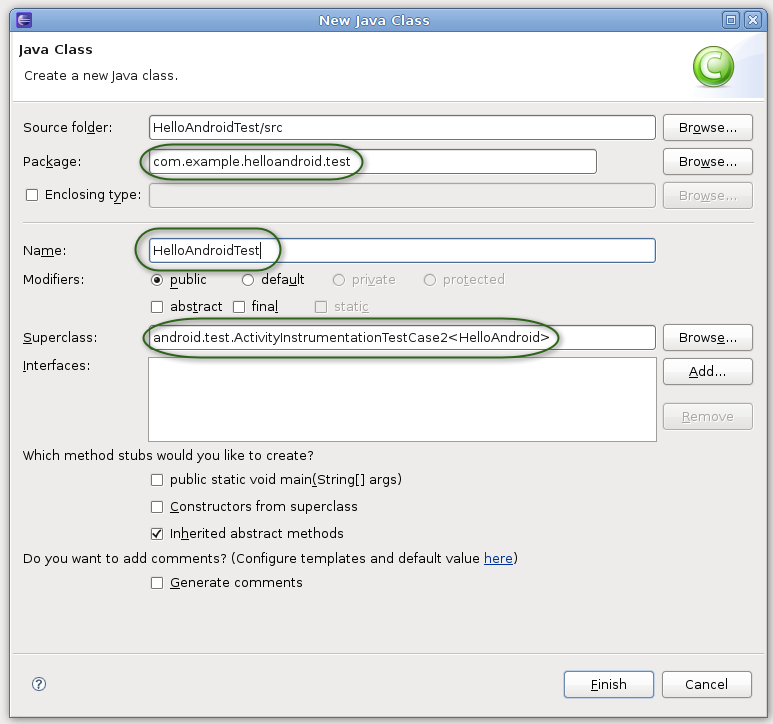Check the final modifier checkbox

239,307
